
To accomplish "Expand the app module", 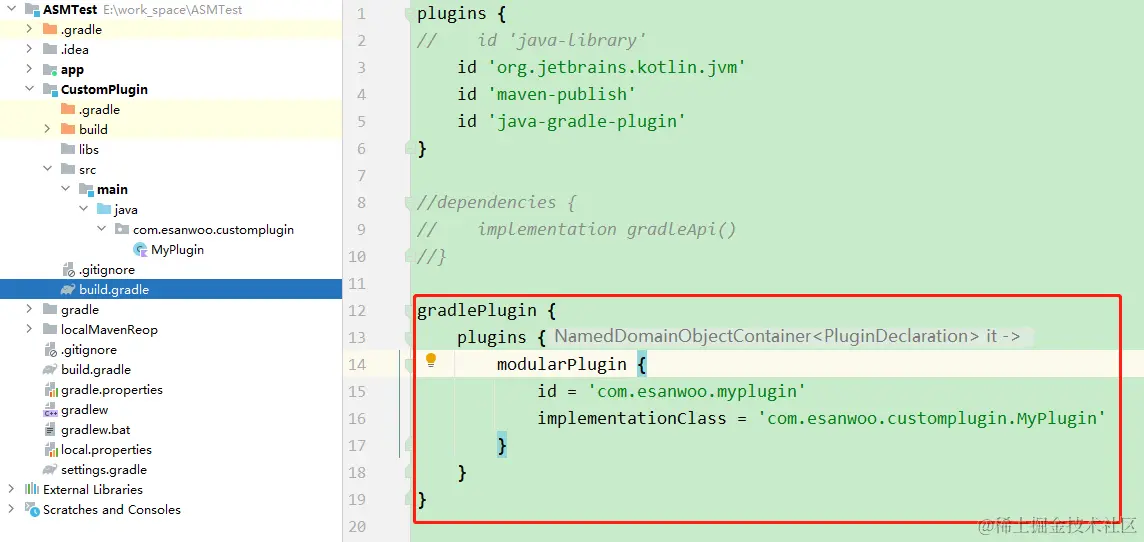I will coord(29,69).
